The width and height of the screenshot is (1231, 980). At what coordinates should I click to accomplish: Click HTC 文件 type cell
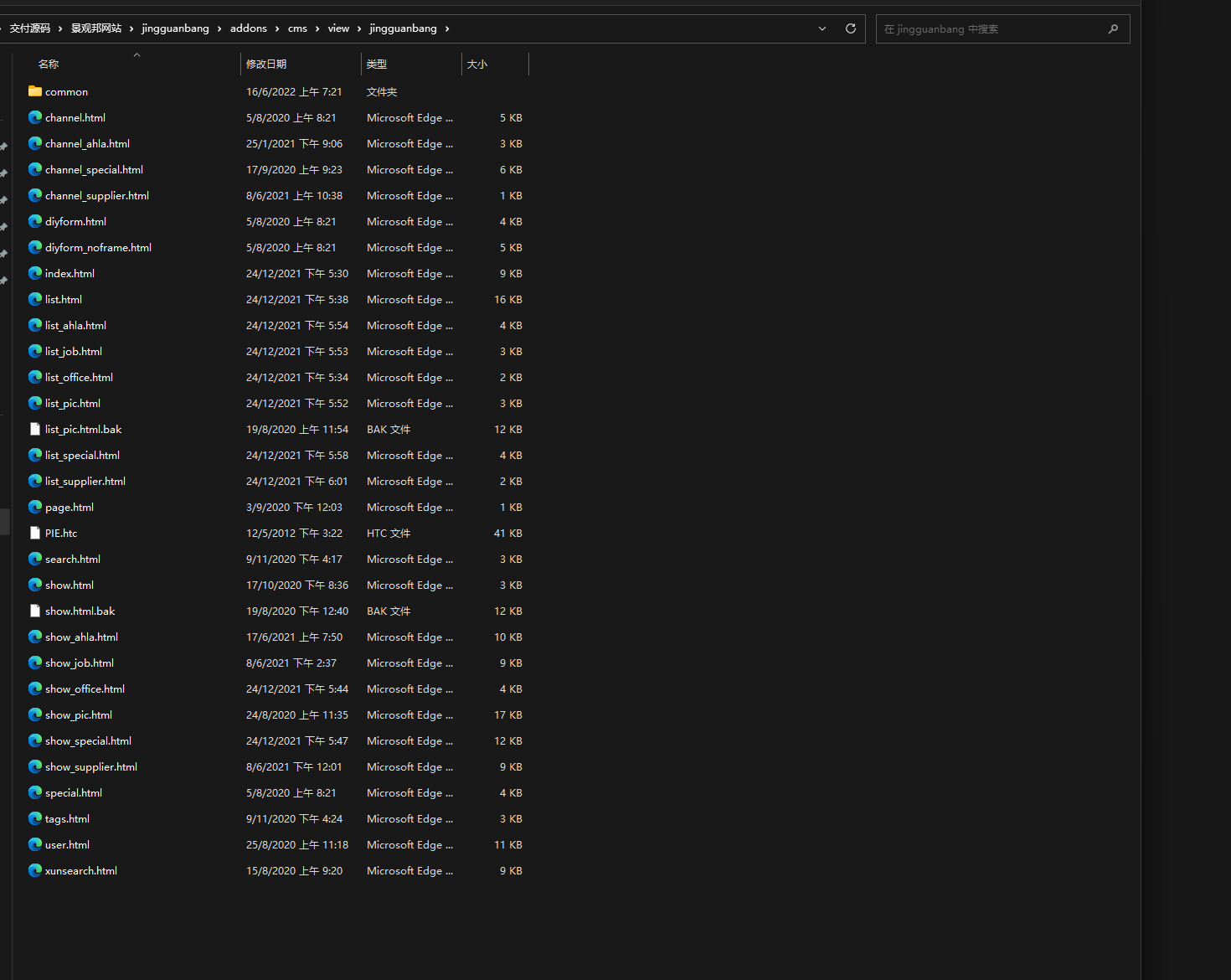click(389, 533)
